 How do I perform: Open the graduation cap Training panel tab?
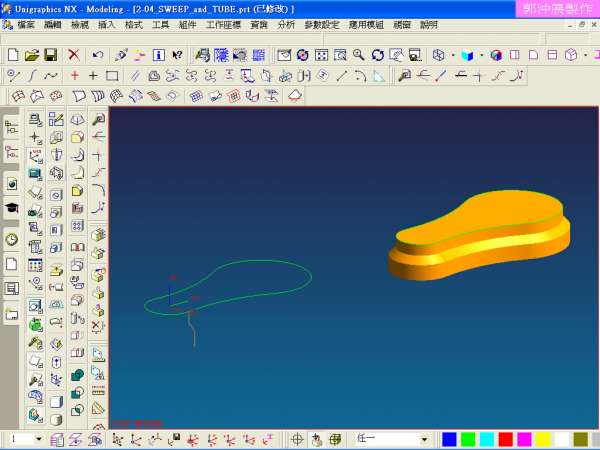pyautogui.click(x=11, y=209)
